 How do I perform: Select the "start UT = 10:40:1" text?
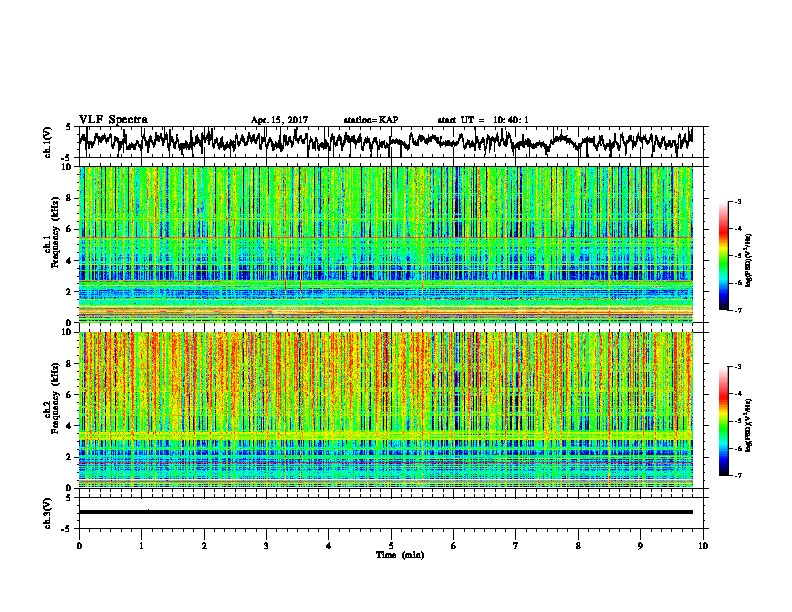pos(483,120)
